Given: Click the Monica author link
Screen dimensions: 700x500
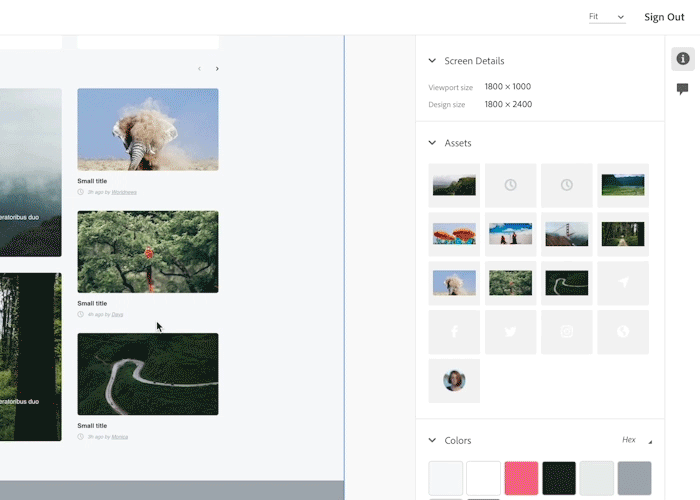Looking at the screenshot, I should point(120,437).
